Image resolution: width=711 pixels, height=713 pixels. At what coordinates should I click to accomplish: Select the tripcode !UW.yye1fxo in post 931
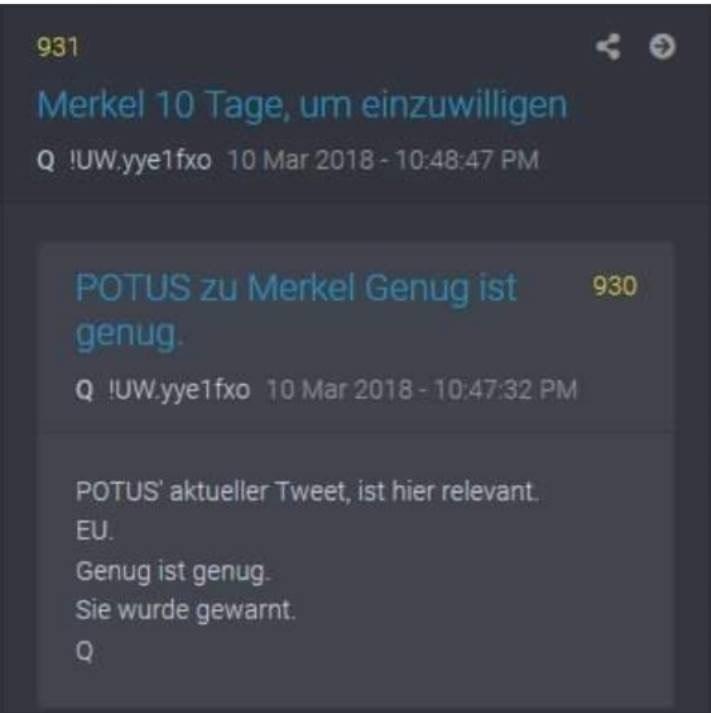coord(140,161)
